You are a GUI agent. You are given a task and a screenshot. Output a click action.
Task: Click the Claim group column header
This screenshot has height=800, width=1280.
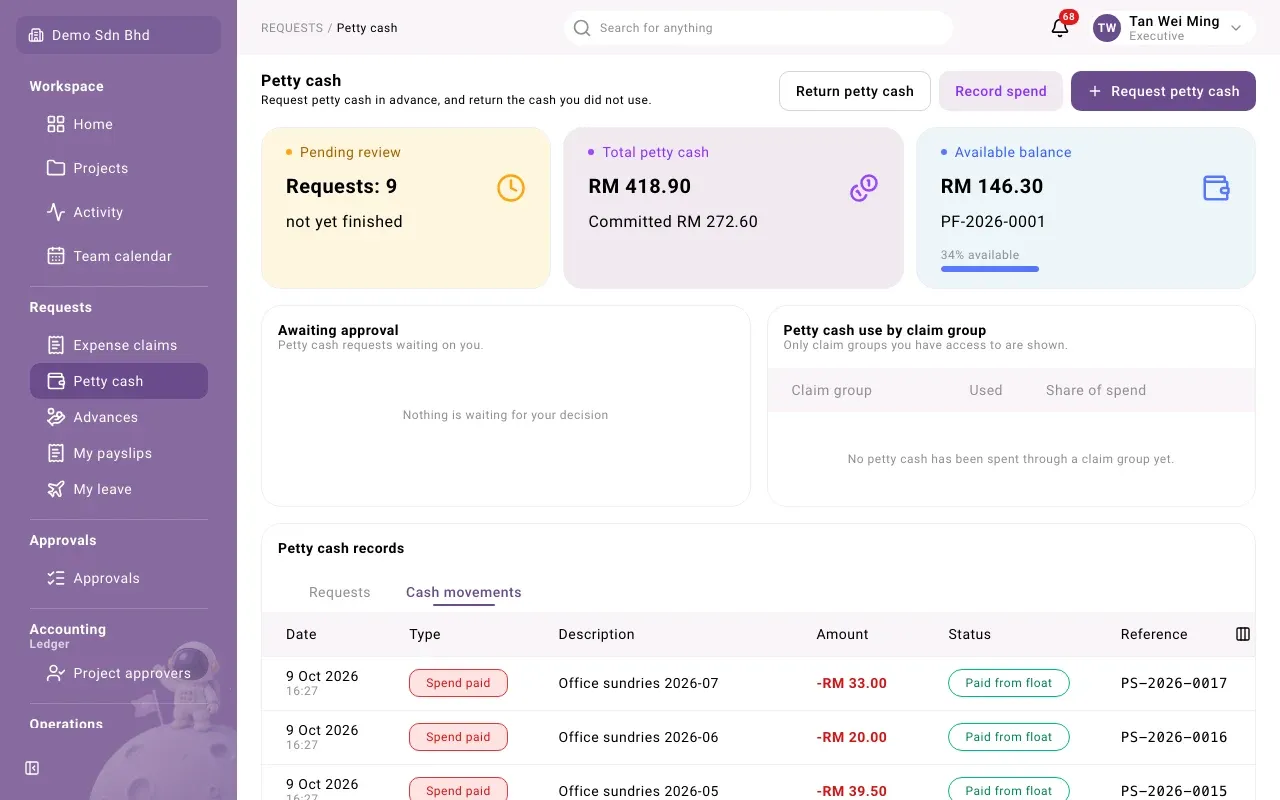pos(832,390)
